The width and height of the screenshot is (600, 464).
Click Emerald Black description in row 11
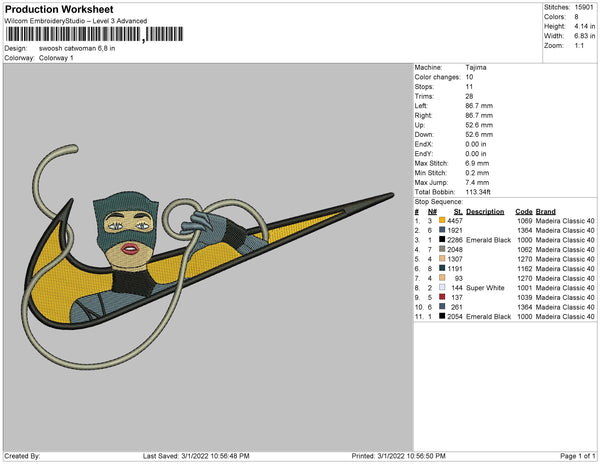[489, 316]
